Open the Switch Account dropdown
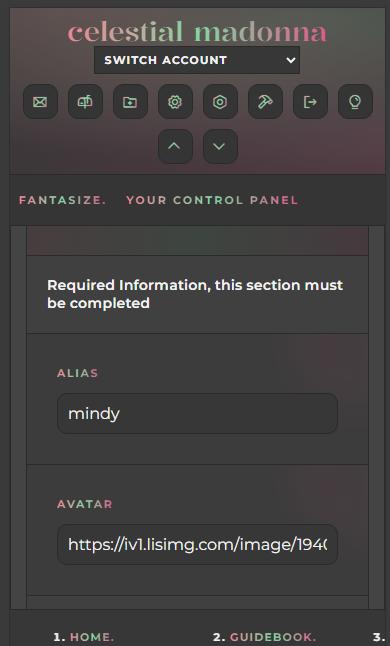 pyautogui.click(x=197, y=60)
